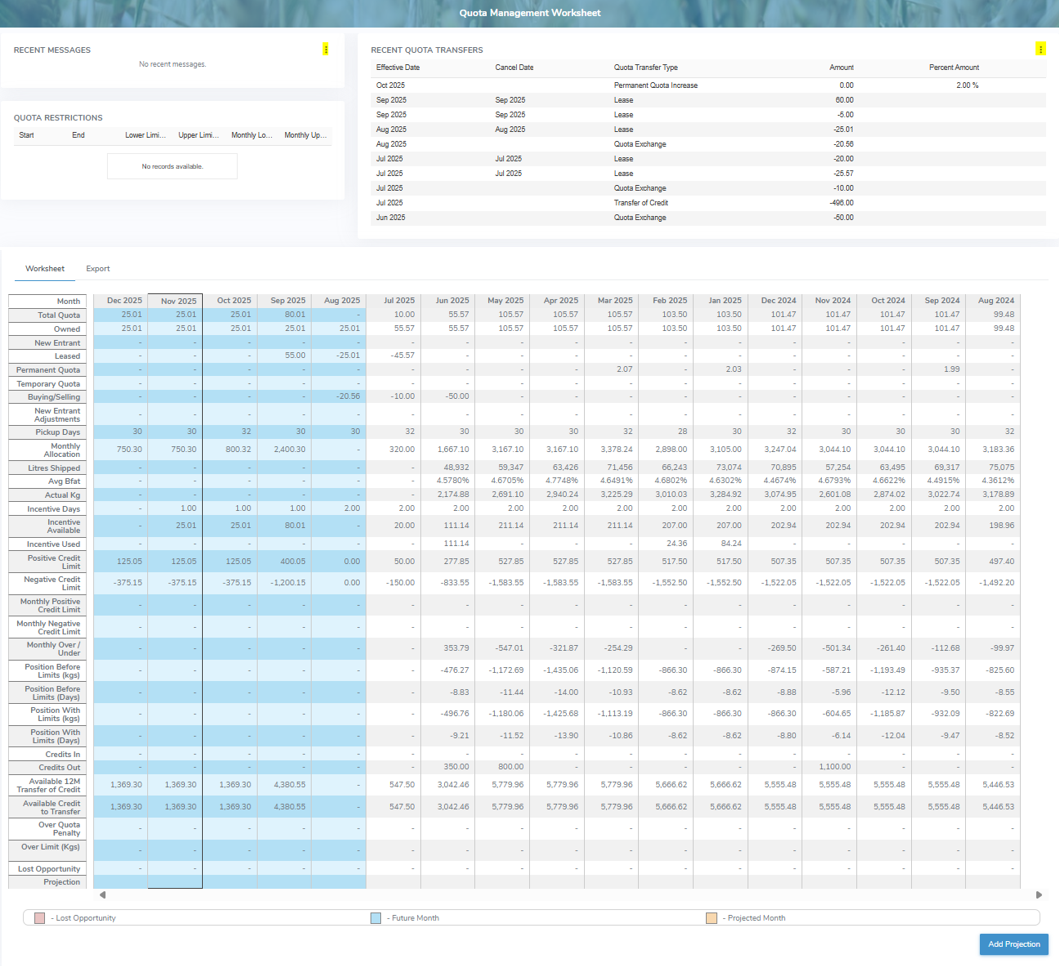Click the Lost Opportunity legend swatch
Image resolution: width=1059 pixels, height=966 pixels.
click(40, 918)
